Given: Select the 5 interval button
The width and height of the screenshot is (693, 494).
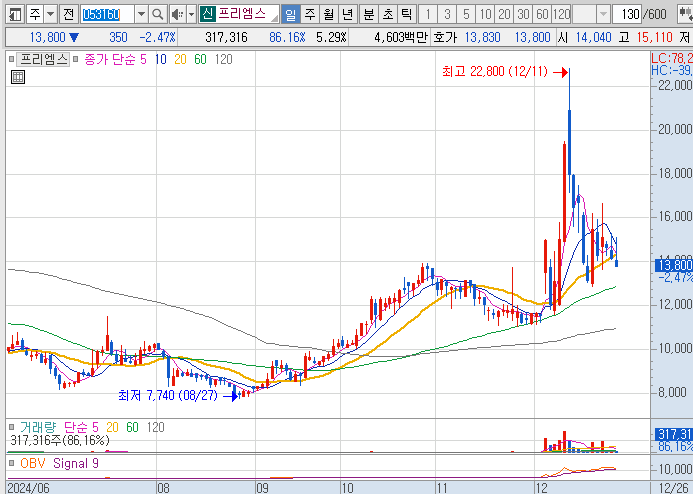Looking at the screenshot, I should (466, 15).
